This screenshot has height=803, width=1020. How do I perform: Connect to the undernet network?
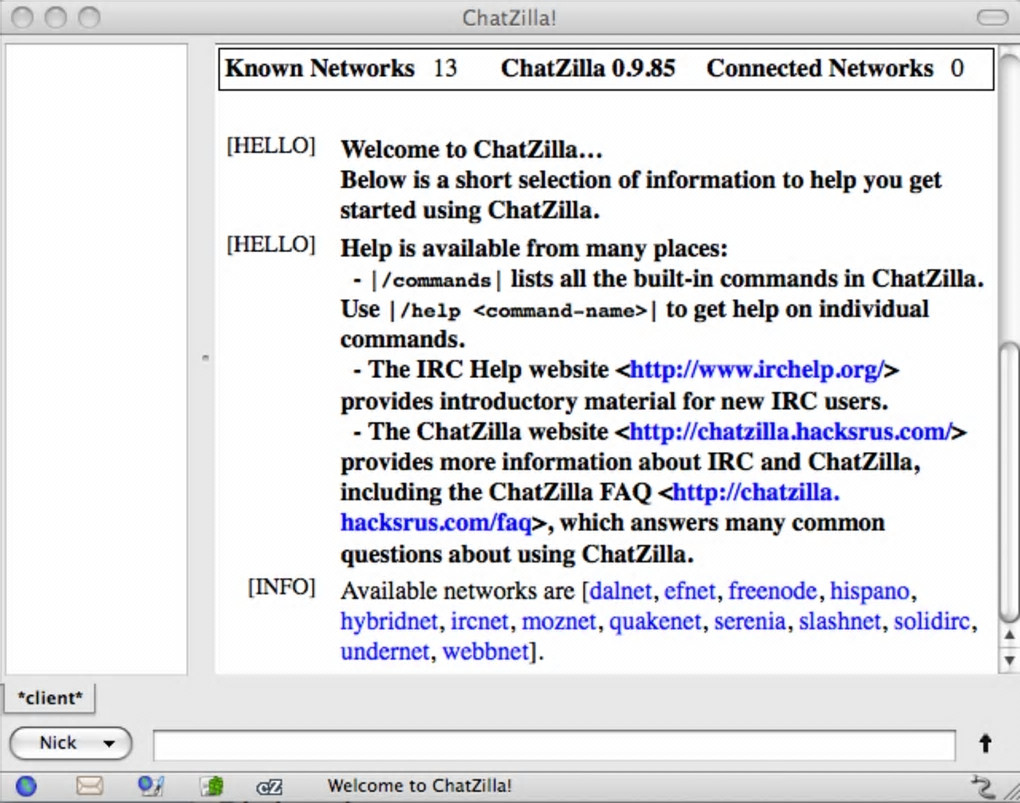[x=384, y=651]
